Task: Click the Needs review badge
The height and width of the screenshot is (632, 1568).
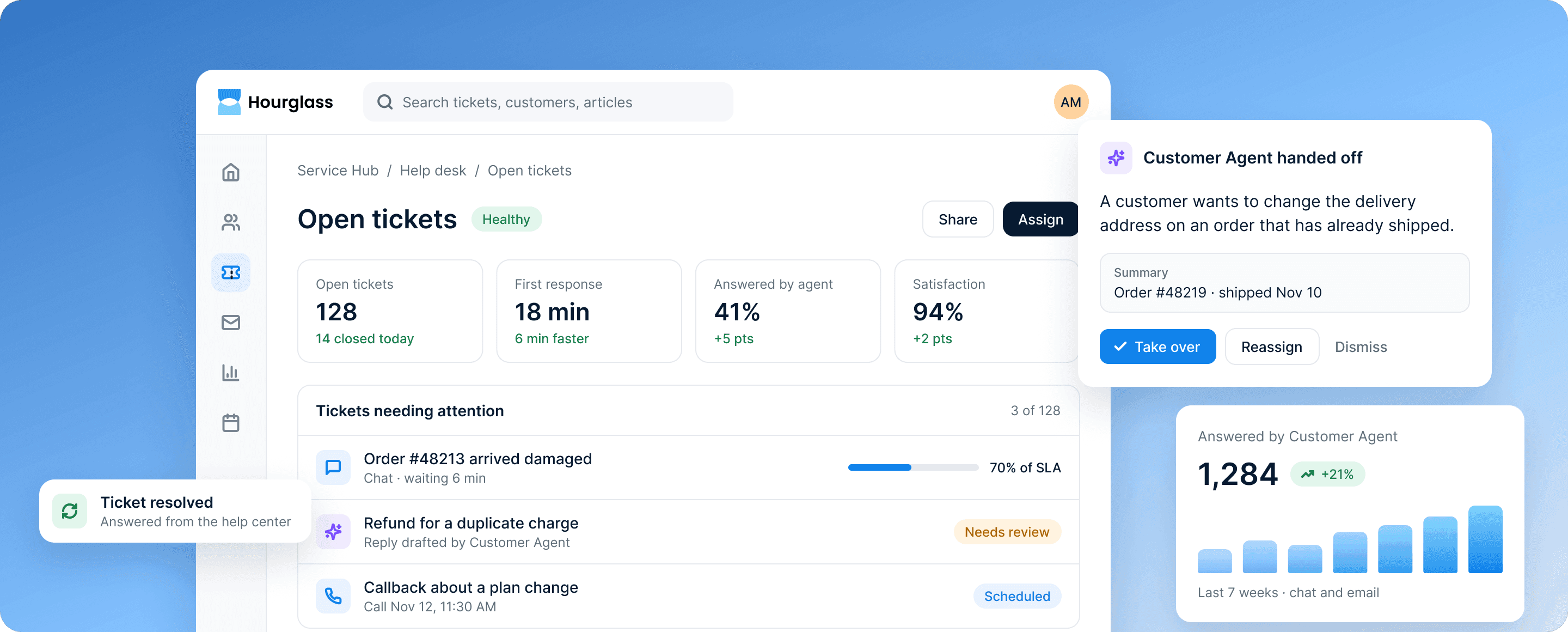Action: 1007,532
